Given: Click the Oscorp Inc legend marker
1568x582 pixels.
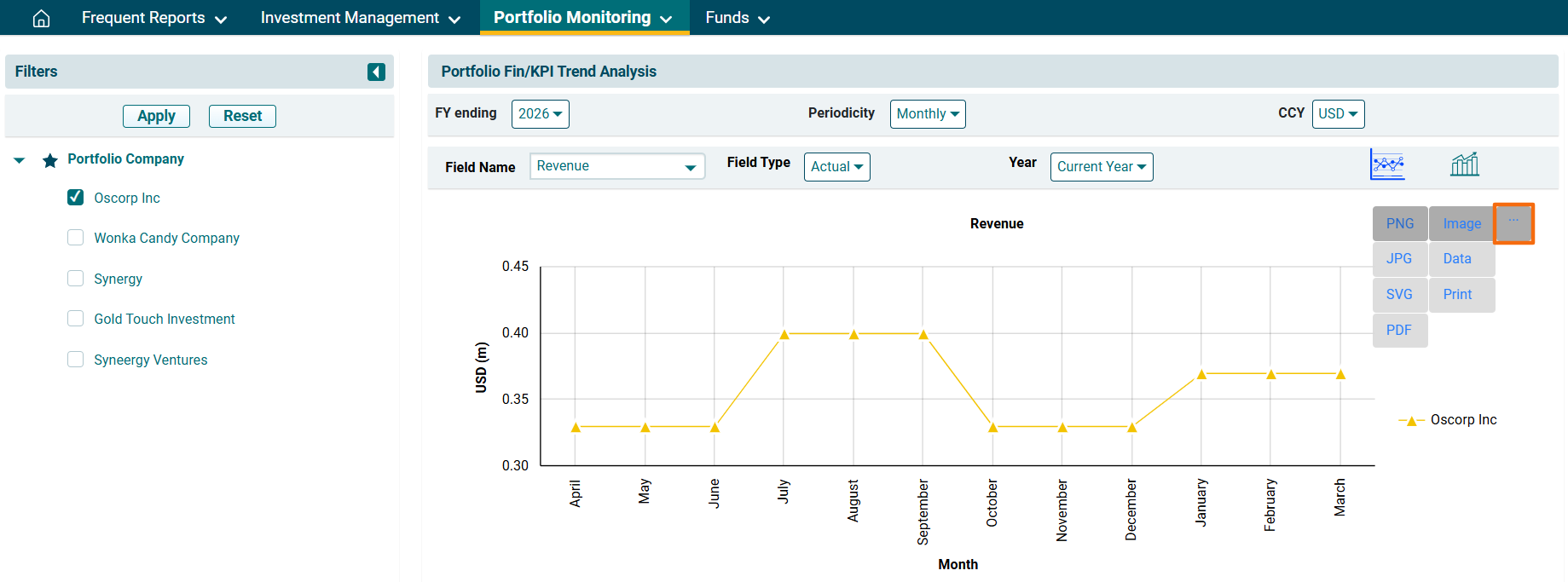Looking at the screenshot, I should pyautogui.click(x=1411, y=420).
